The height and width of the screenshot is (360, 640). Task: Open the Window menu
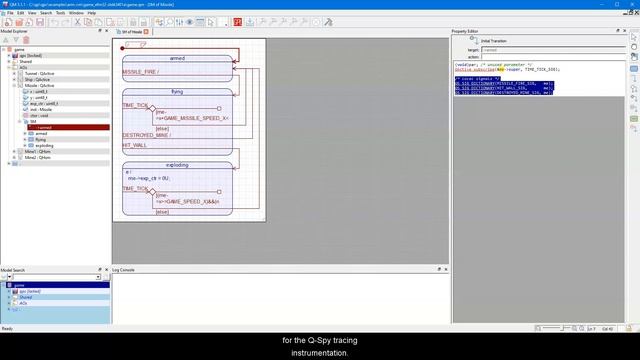point(76,13)
